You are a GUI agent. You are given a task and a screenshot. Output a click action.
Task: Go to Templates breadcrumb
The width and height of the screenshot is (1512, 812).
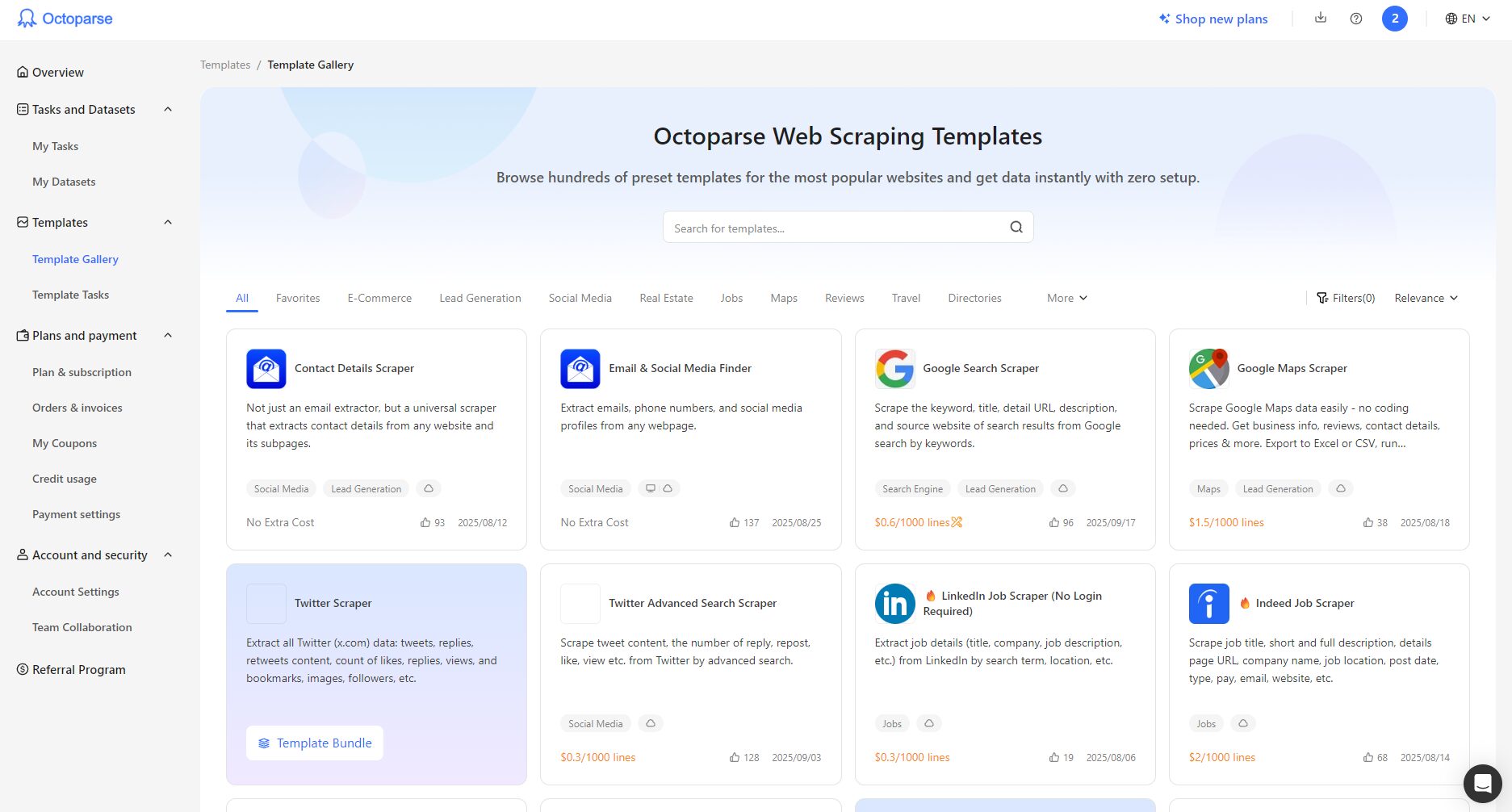(225, 65)
